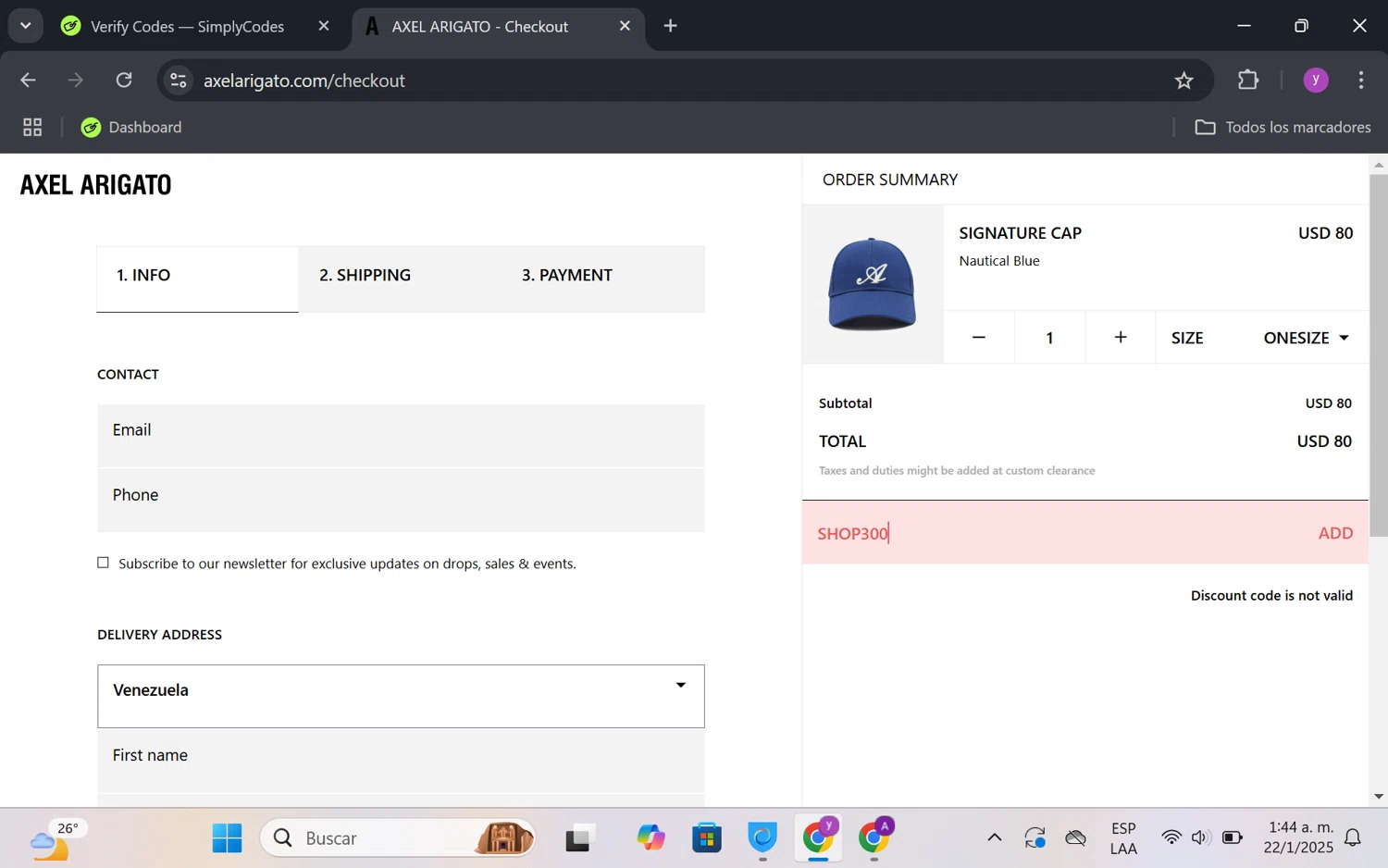1388x868 pixels.
Task: Decrease cap quantity with minus
Action: [x=979, y=338]
